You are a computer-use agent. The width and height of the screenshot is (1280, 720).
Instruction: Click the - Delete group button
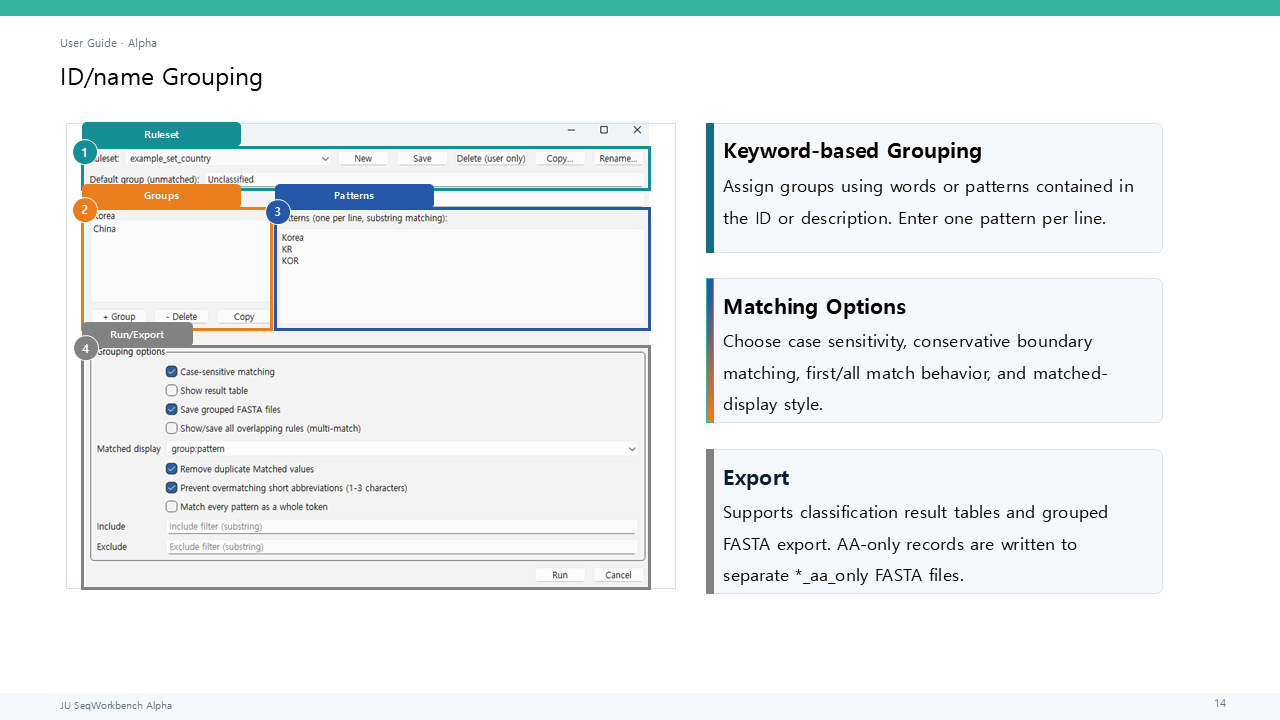[181, 316]
